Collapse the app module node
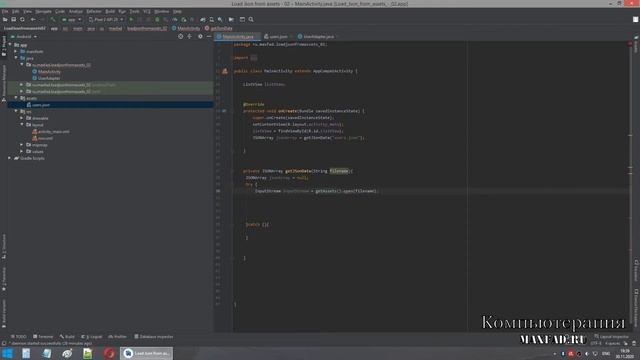This screenshot has width=640, height=360. 10,45
